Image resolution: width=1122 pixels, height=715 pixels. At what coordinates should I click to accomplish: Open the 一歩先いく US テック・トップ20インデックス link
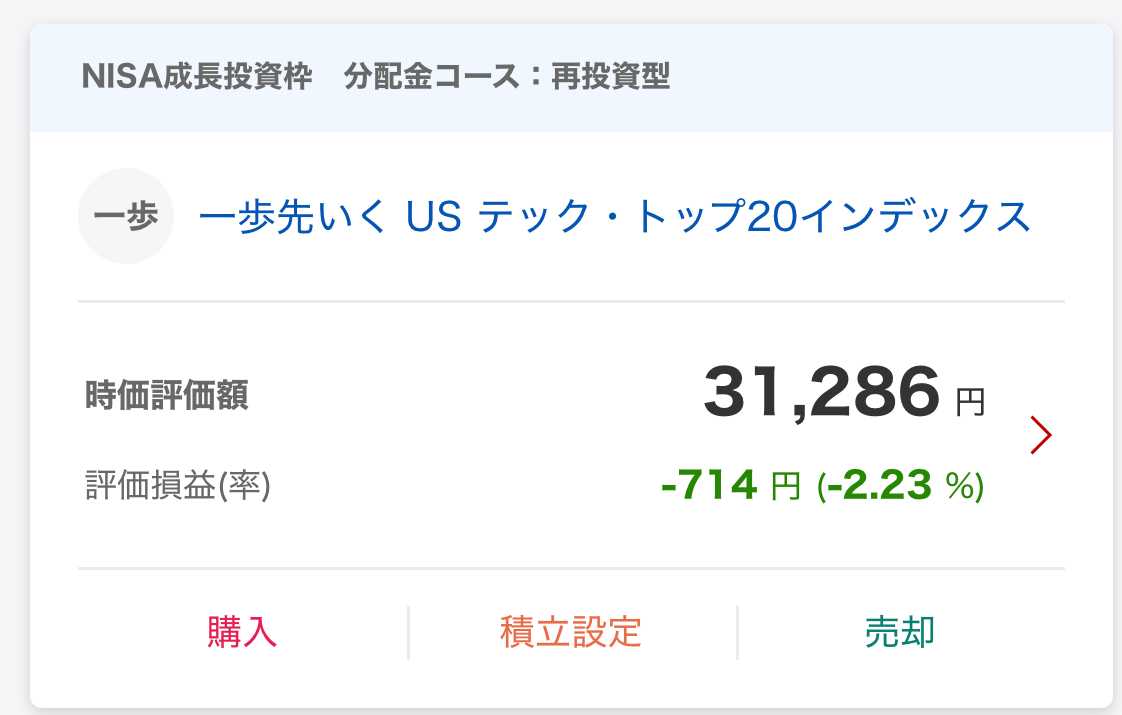pos(615,216)
